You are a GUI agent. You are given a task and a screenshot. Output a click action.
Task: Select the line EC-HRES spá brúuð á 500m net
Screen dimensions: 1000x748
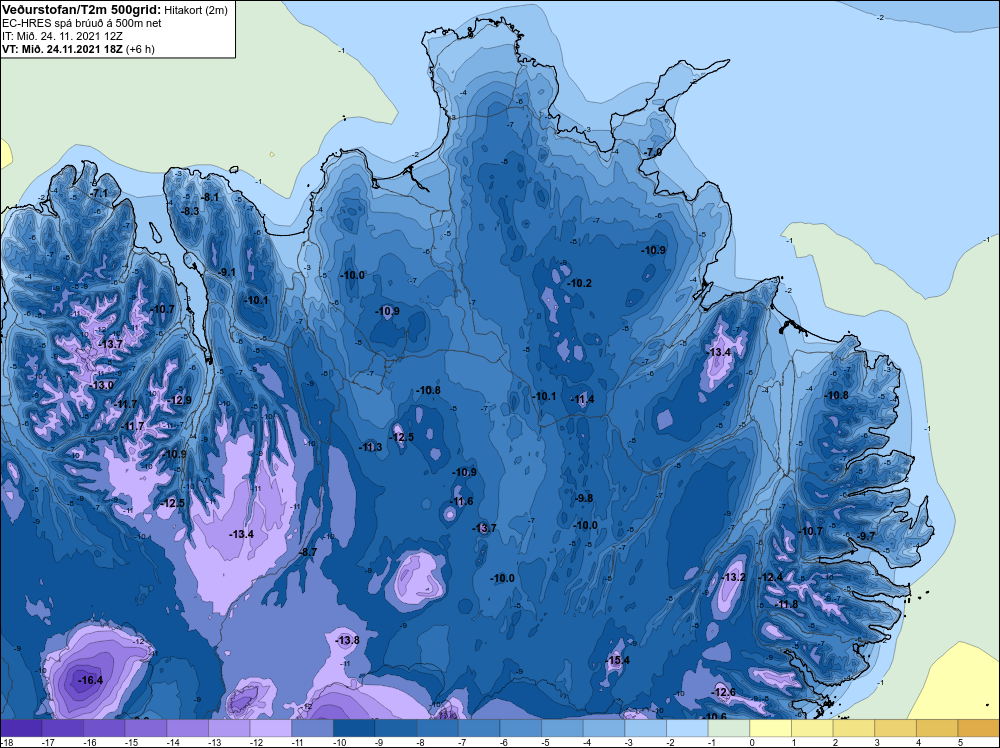(x=81, y=23)
